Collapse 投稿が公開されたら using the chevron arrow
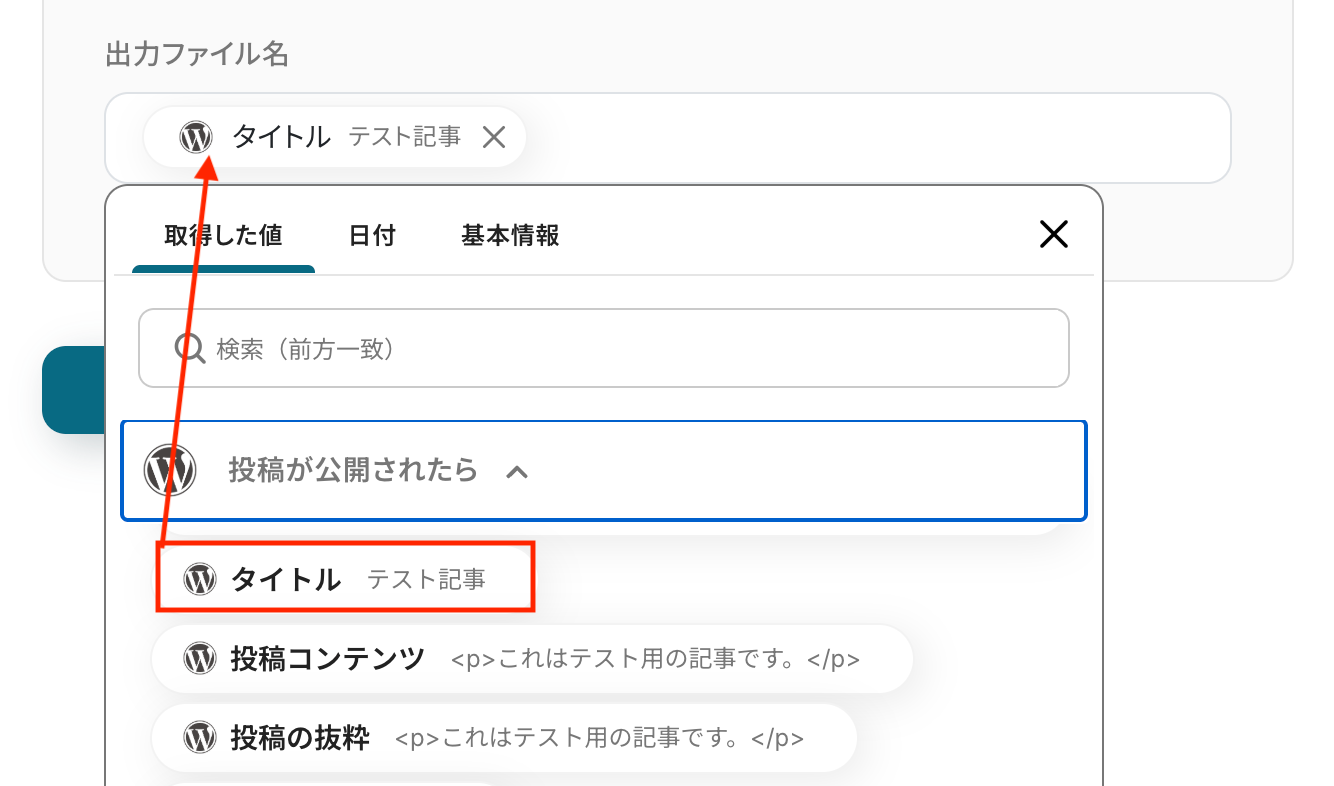This screenshot has height=786, width=1334. tap(516, 471)
